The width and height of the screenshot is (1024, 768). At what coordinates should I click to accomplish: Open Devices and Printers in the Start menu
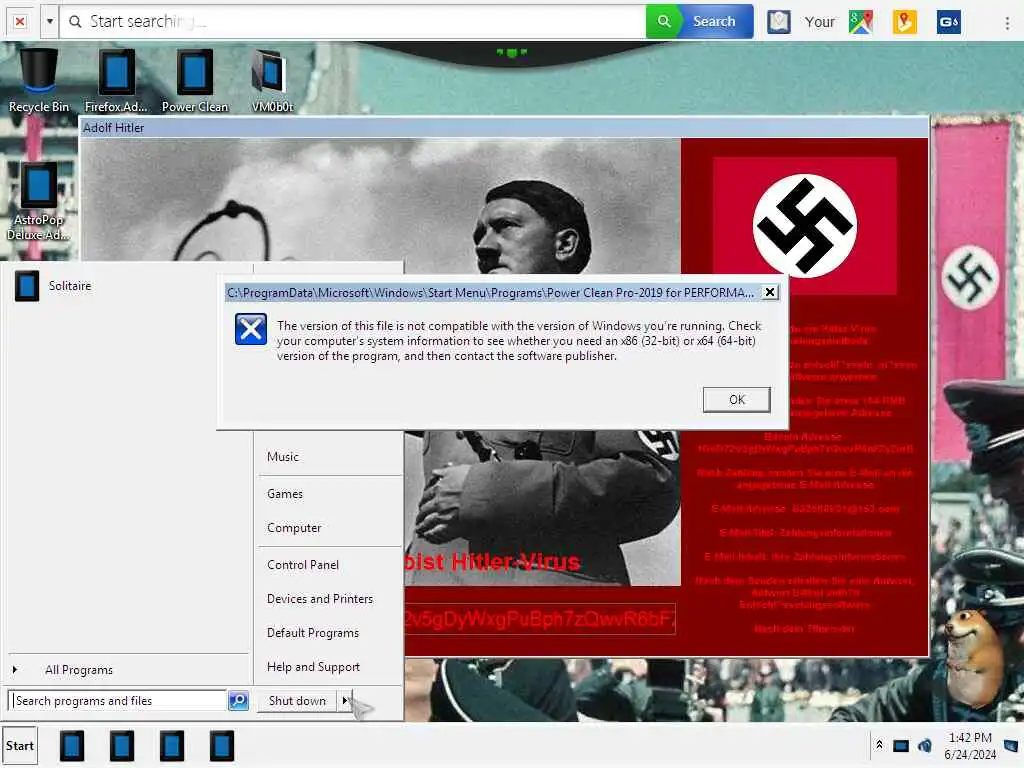tap(320, 599)
